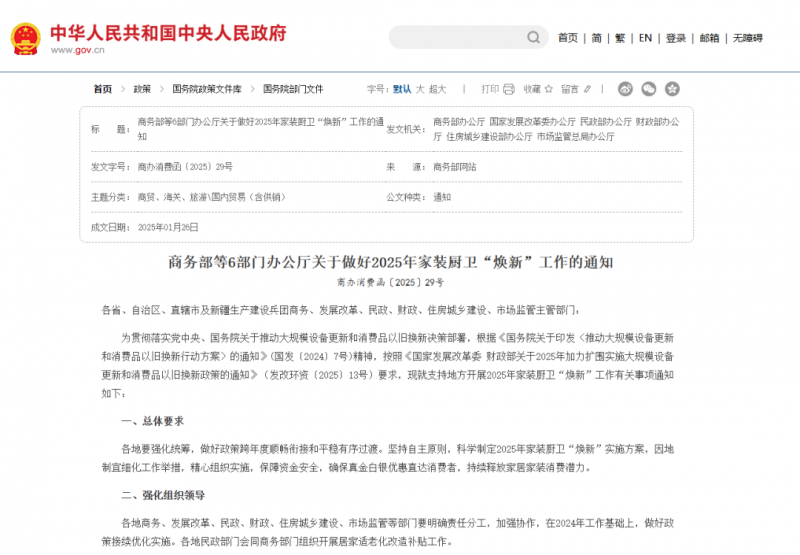Share to QQ Zone star icon
This screenshot has height=555, width=800.
pyautogui.click(x=672, y=89)
